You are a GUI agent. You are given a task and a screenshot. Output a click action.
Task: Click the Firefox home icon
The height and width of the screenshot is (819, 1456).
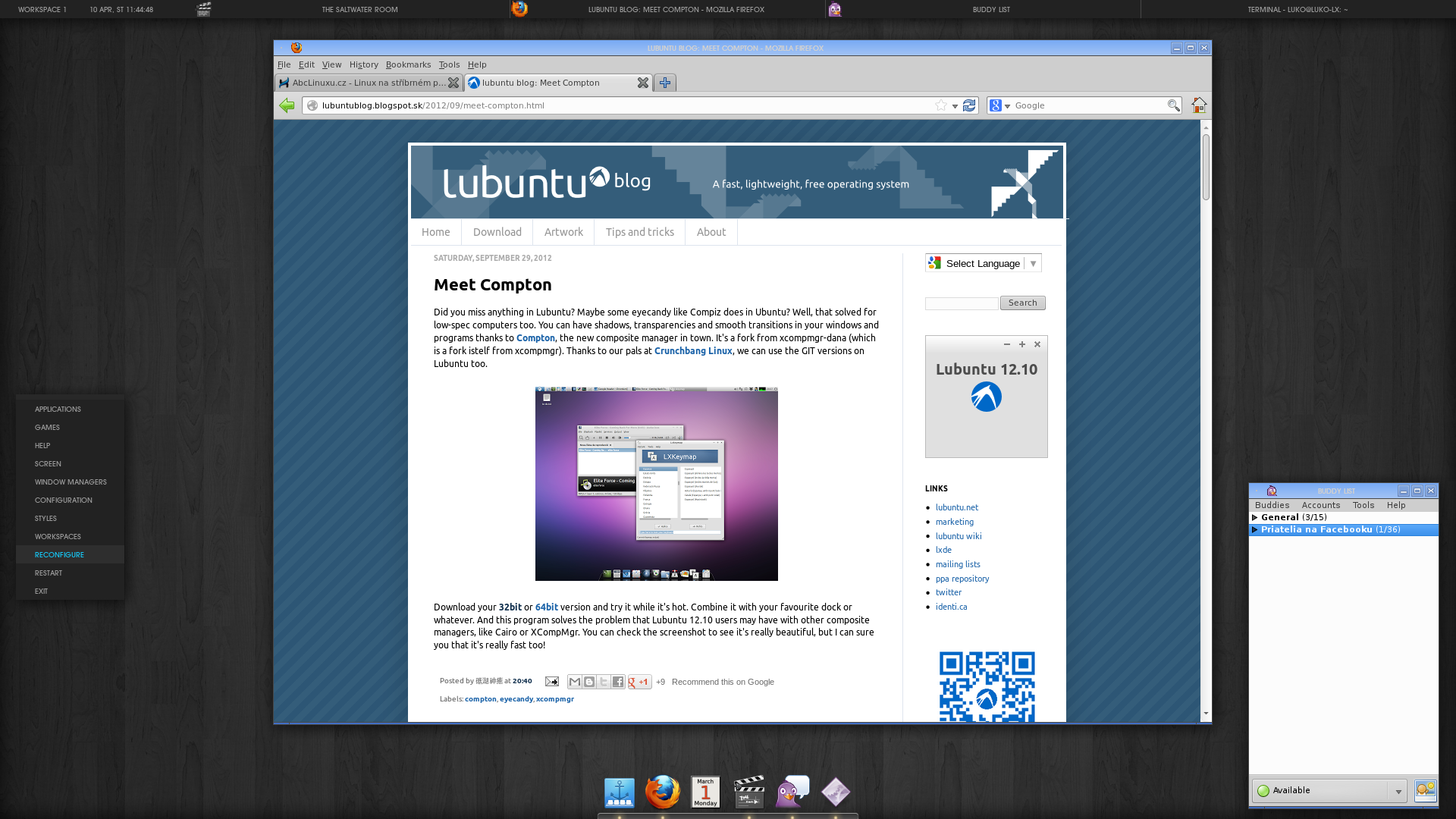tap(1199, 105)
